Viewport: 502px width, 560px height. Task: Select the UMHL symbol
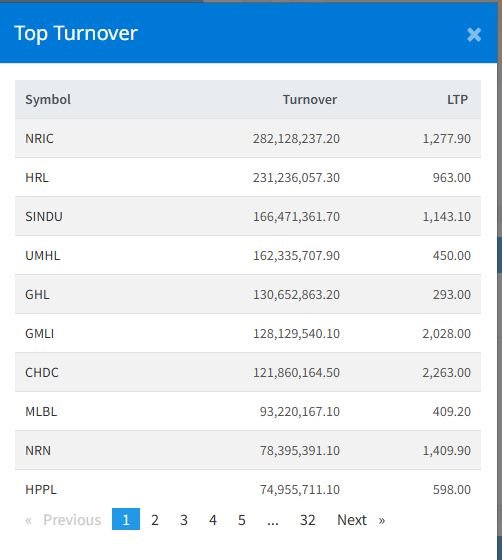point(42,255)
